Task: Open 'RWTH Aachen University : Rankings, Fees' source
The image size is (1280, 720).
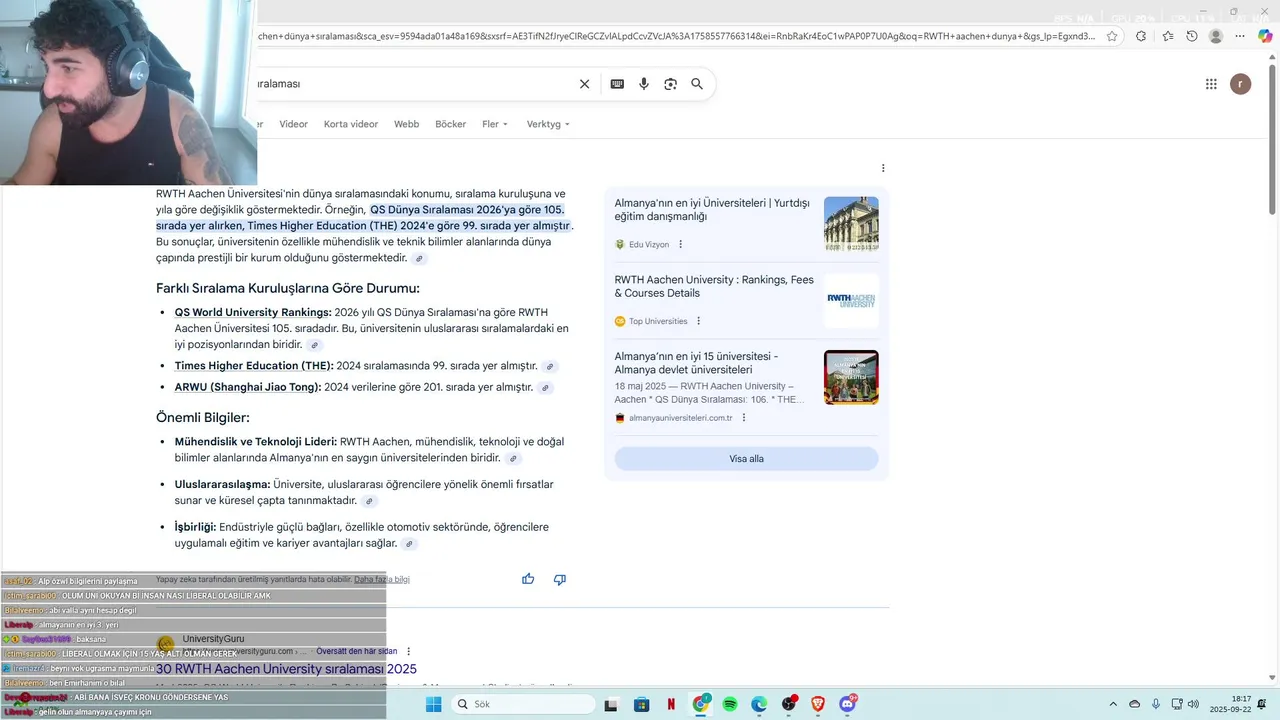Action: [x=714, y=287]
